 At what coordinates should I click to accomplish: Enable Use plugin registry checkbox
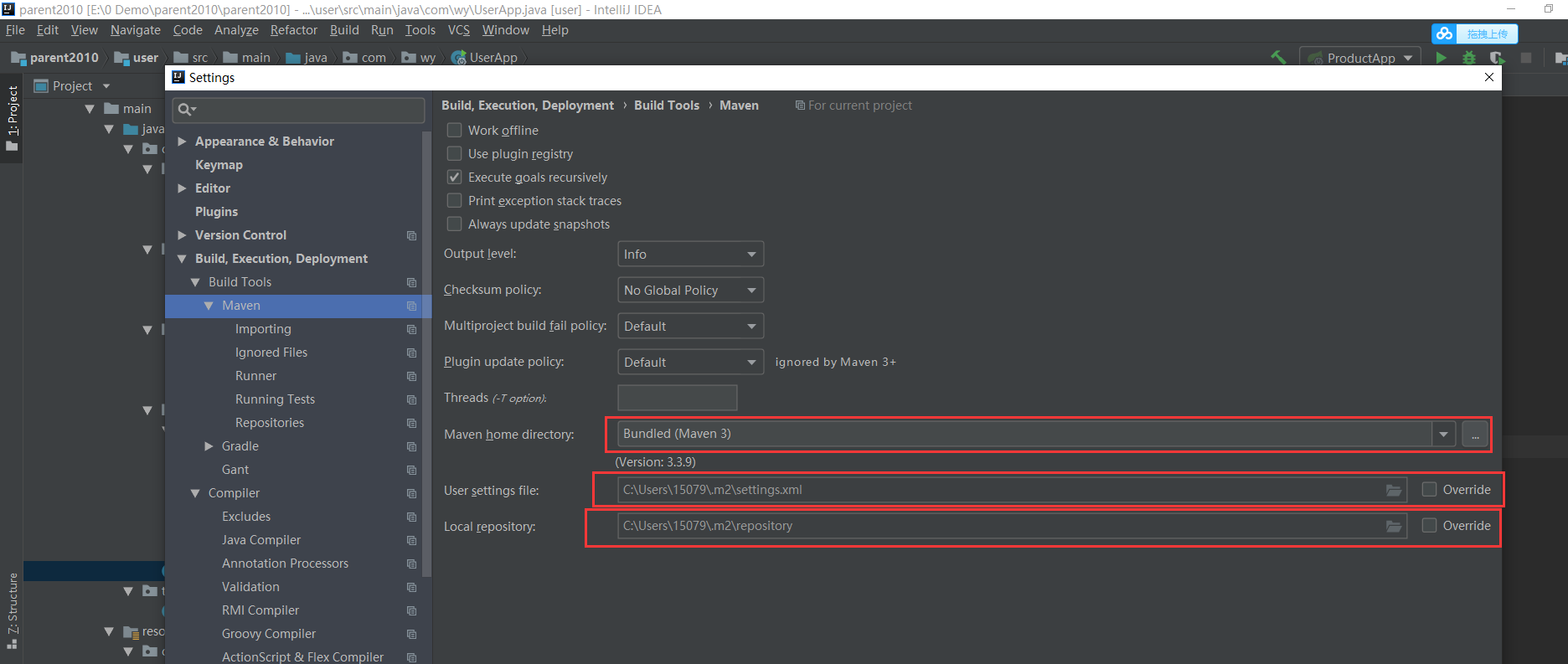click(x=454, y=153)
